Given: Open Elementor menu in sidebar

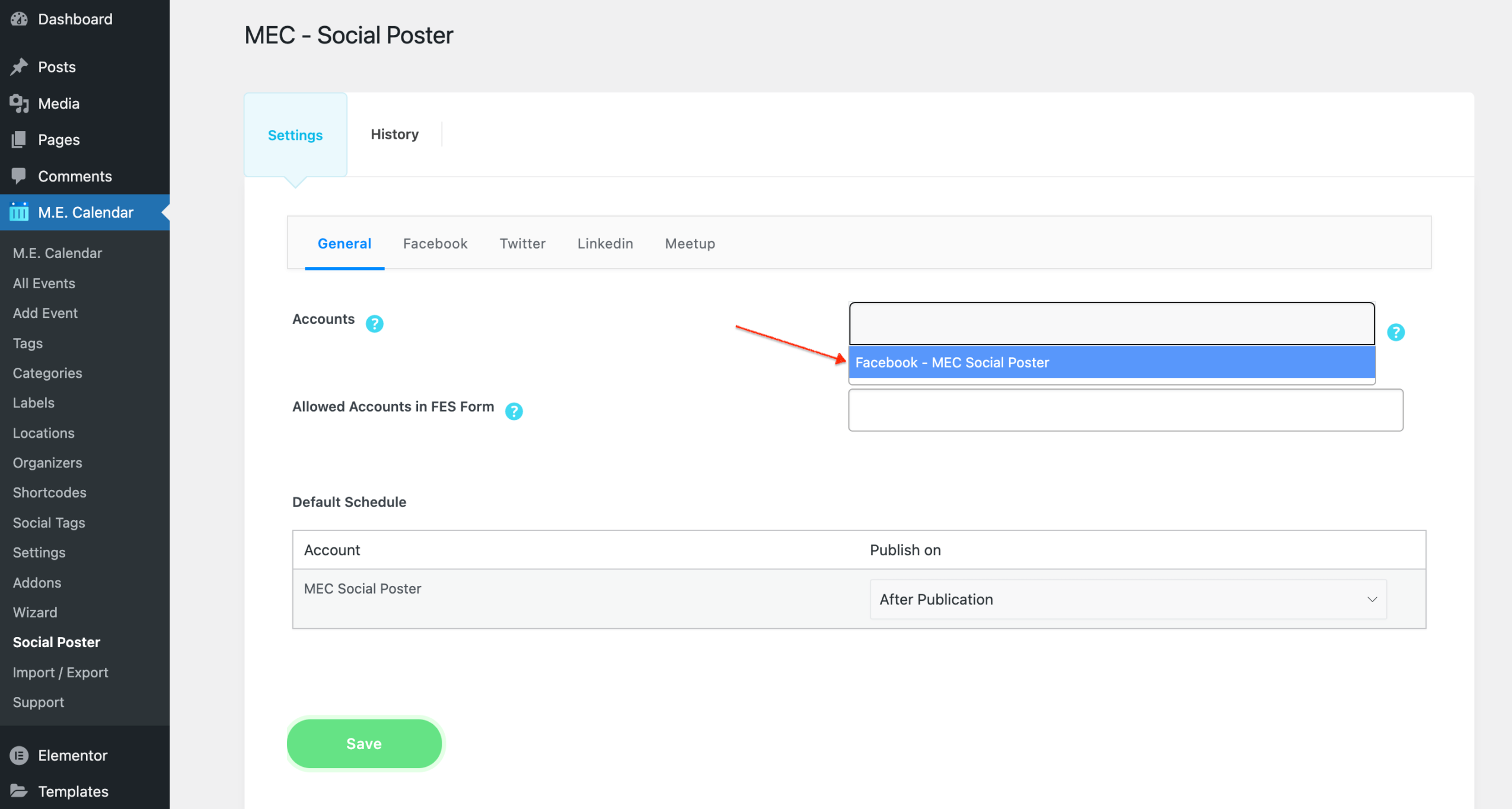Looking at the screenshot, I should pos(85,755).
